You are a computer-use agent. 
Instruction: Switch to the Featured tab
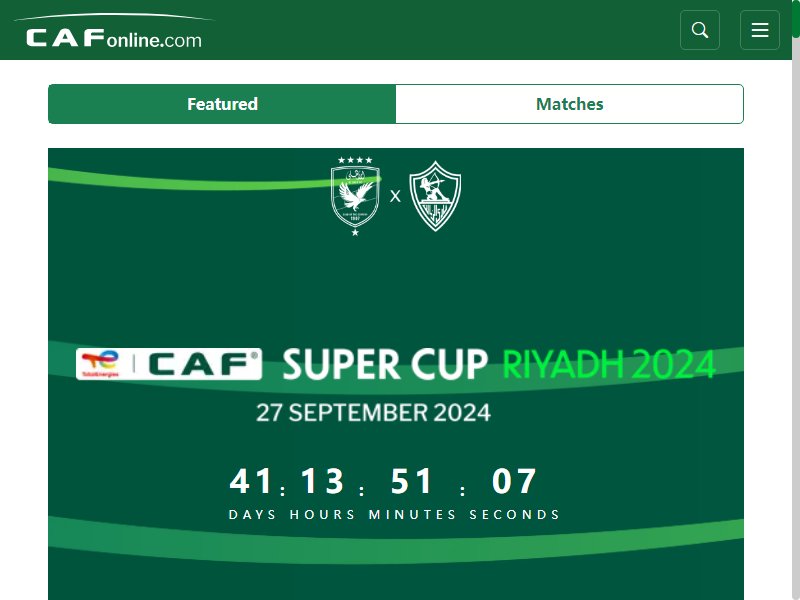coord(222,104)
